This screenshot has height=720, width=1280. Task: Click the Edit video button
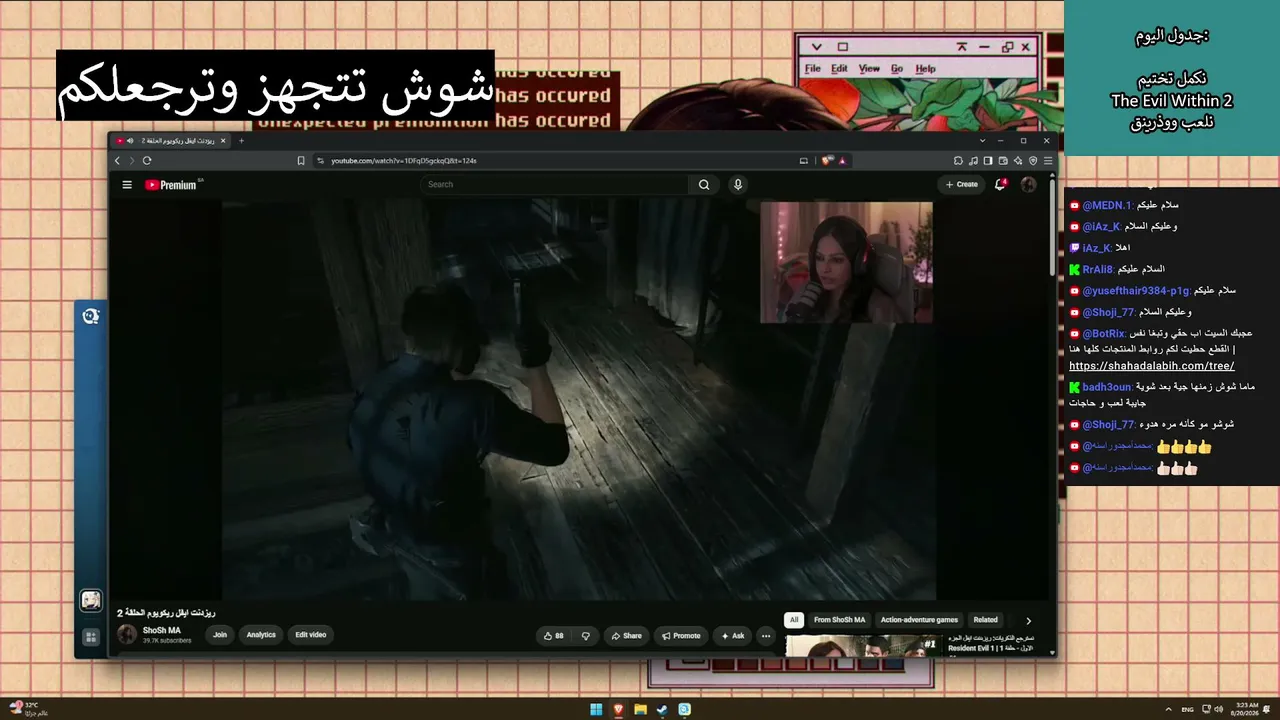(x=310, y=635)
